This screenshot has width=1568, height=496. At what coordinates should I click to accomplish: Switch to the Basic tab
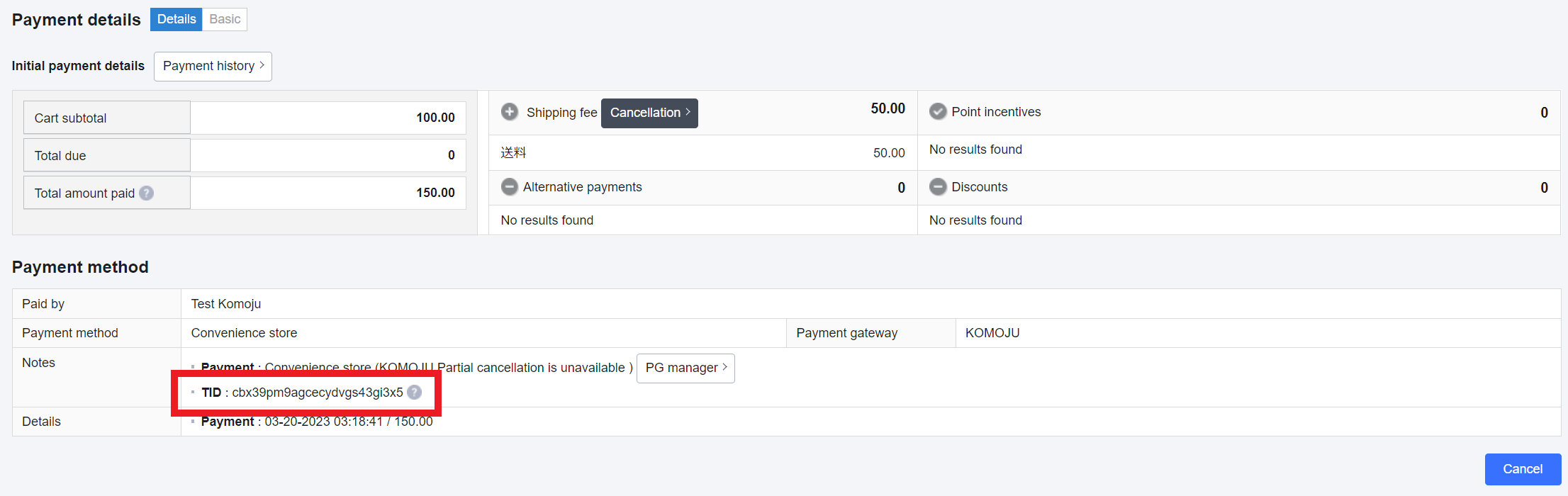point(225,19)
